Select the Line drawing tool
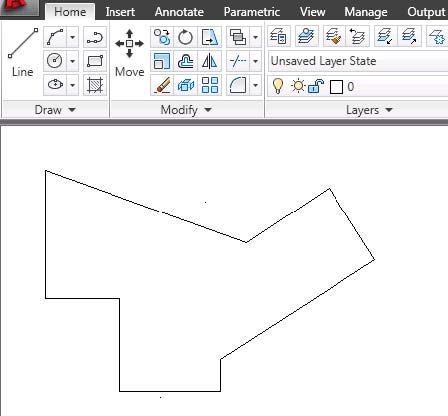The height and width of the screenshot is (416, 448). [23, 53]
